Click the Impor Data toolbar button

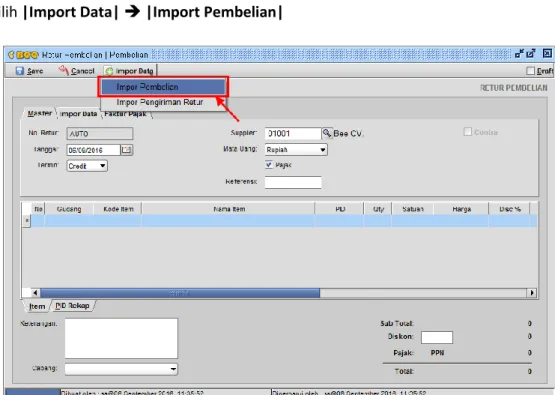click(x=130, y=71)
